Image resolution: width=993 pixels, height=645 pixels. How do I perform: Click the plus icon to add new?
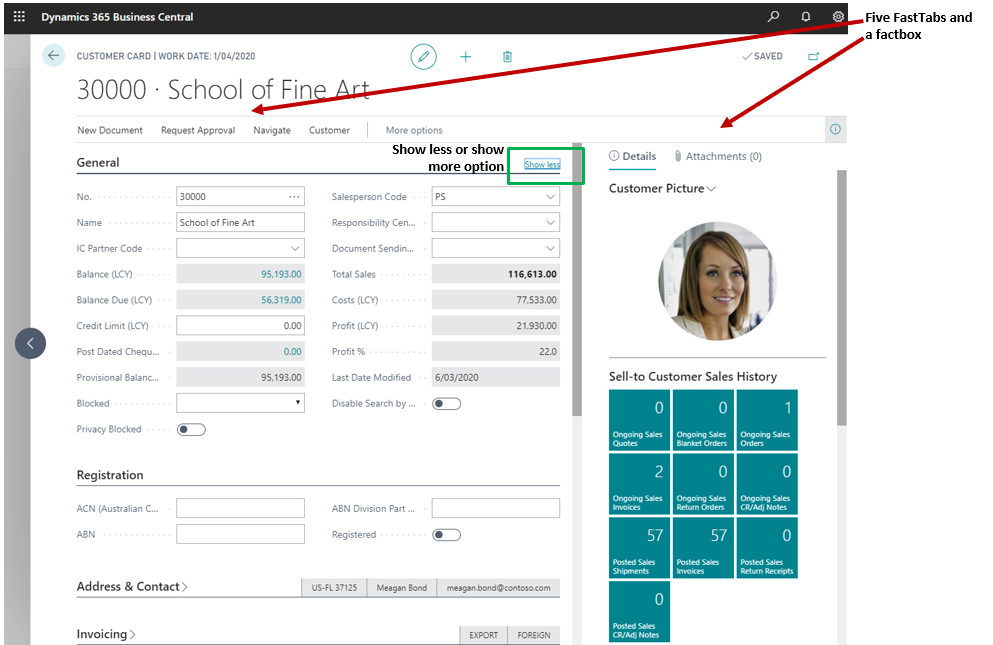(465, 57)
